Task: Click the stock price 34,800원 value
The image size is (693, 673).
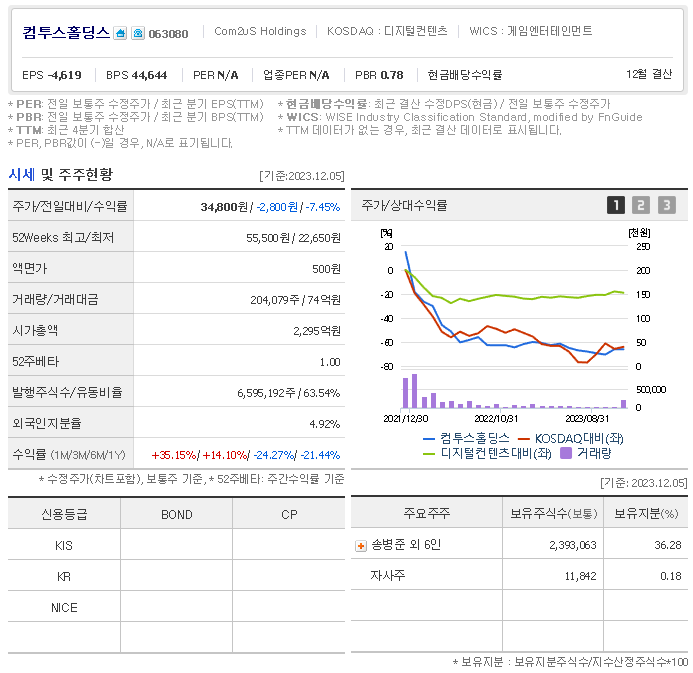Action: 224,207
